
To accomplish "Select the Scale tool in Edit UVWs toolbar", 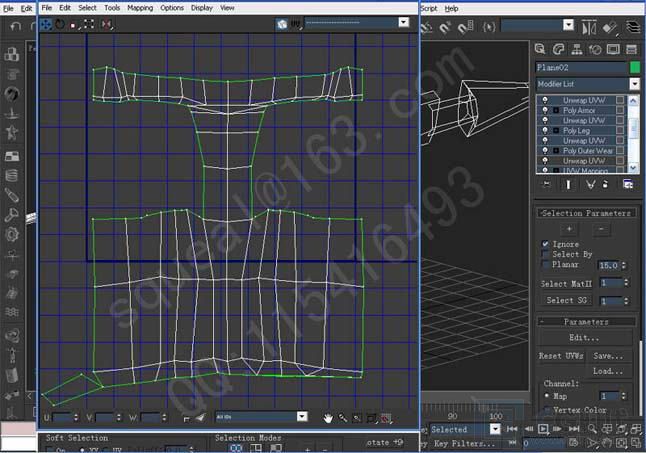I will pos(74,25).
